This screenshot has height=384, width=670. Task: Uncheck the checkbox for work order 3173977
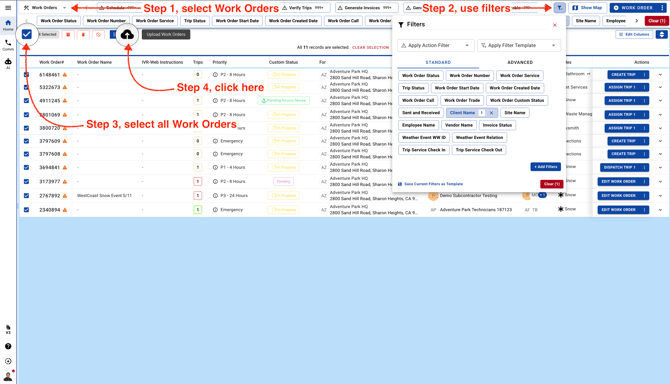[x=26, y=182]
